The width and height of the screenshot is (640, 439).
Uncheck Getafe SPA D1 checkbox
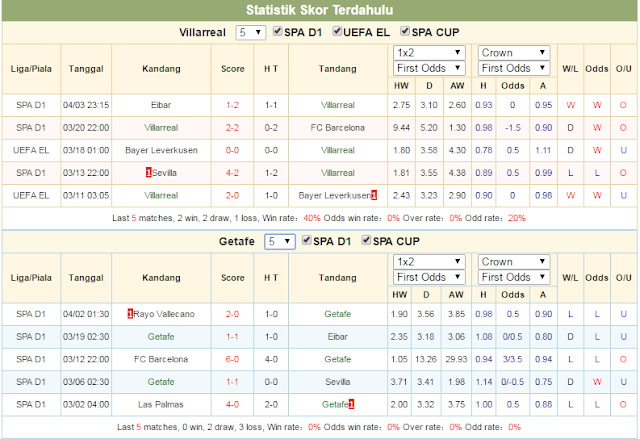pyautogui.click(x=307, y=240)
